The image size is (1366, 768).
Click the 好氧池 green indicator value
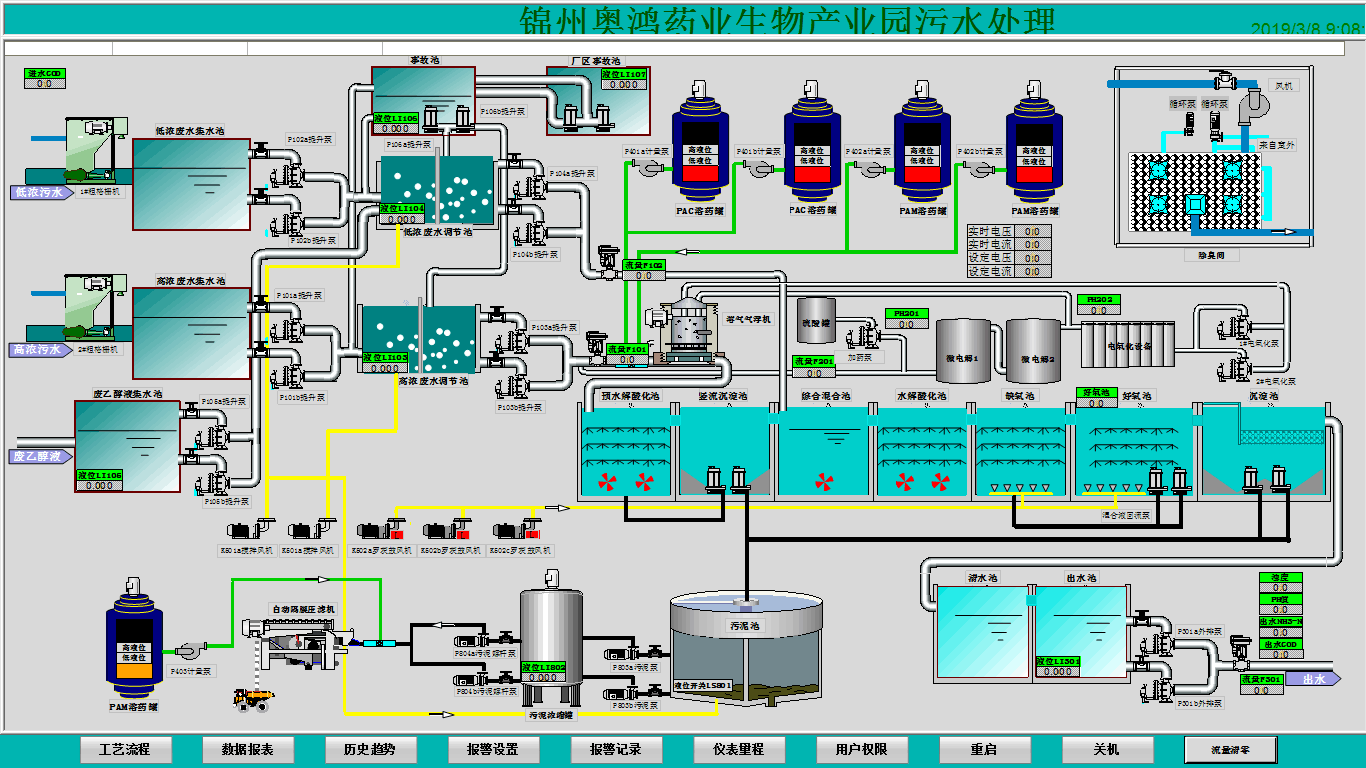tap(1096, 403)
